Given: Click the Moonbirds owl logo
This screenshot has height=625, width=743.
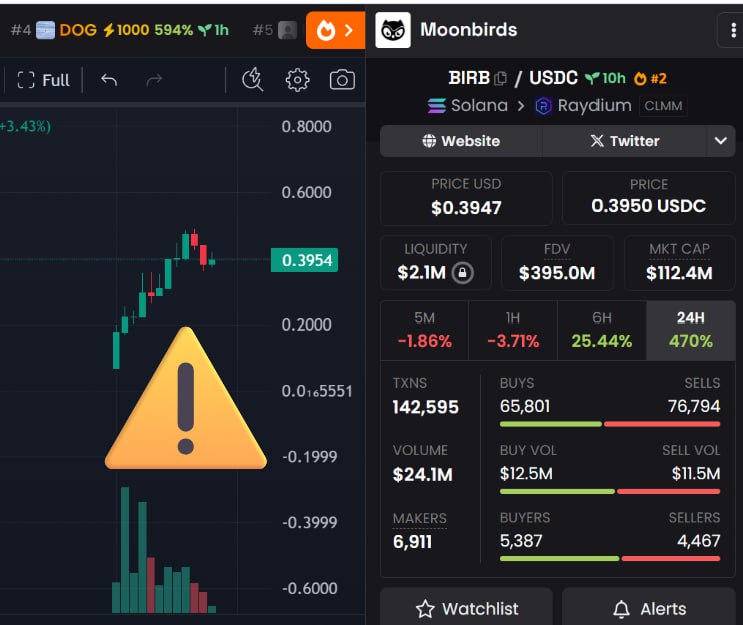Looking at the screenshot, I should click(x=393, y=30).
